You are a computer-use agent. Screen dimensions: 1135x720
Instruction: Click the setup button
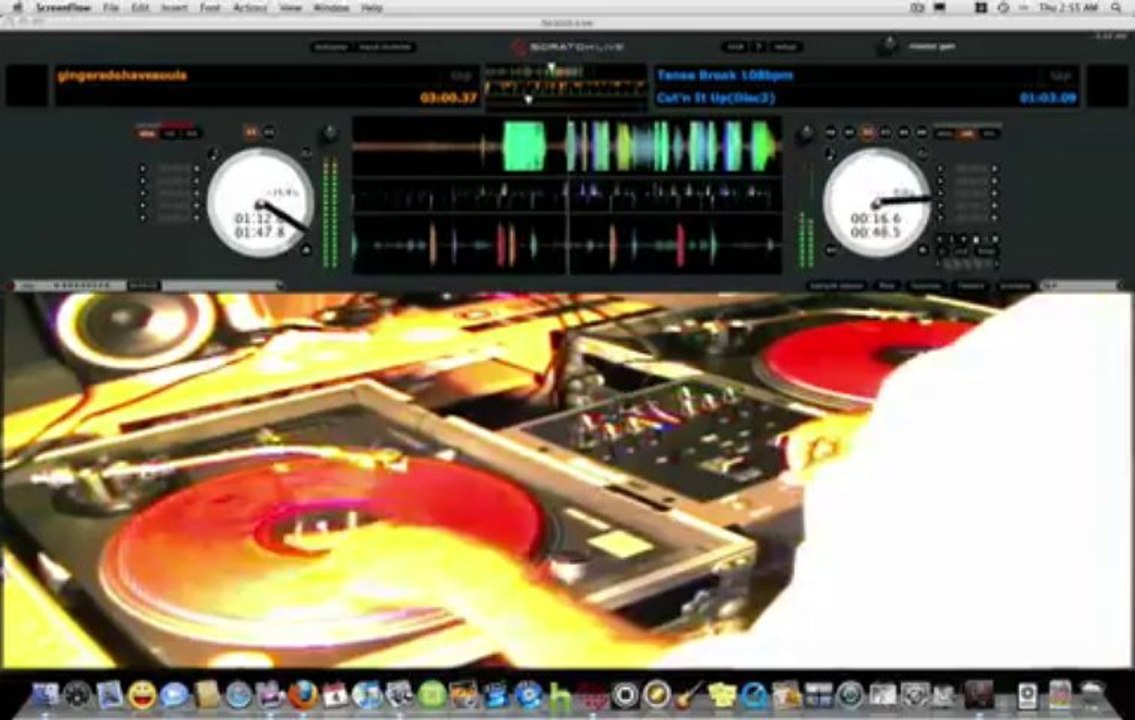click(785, 47)
